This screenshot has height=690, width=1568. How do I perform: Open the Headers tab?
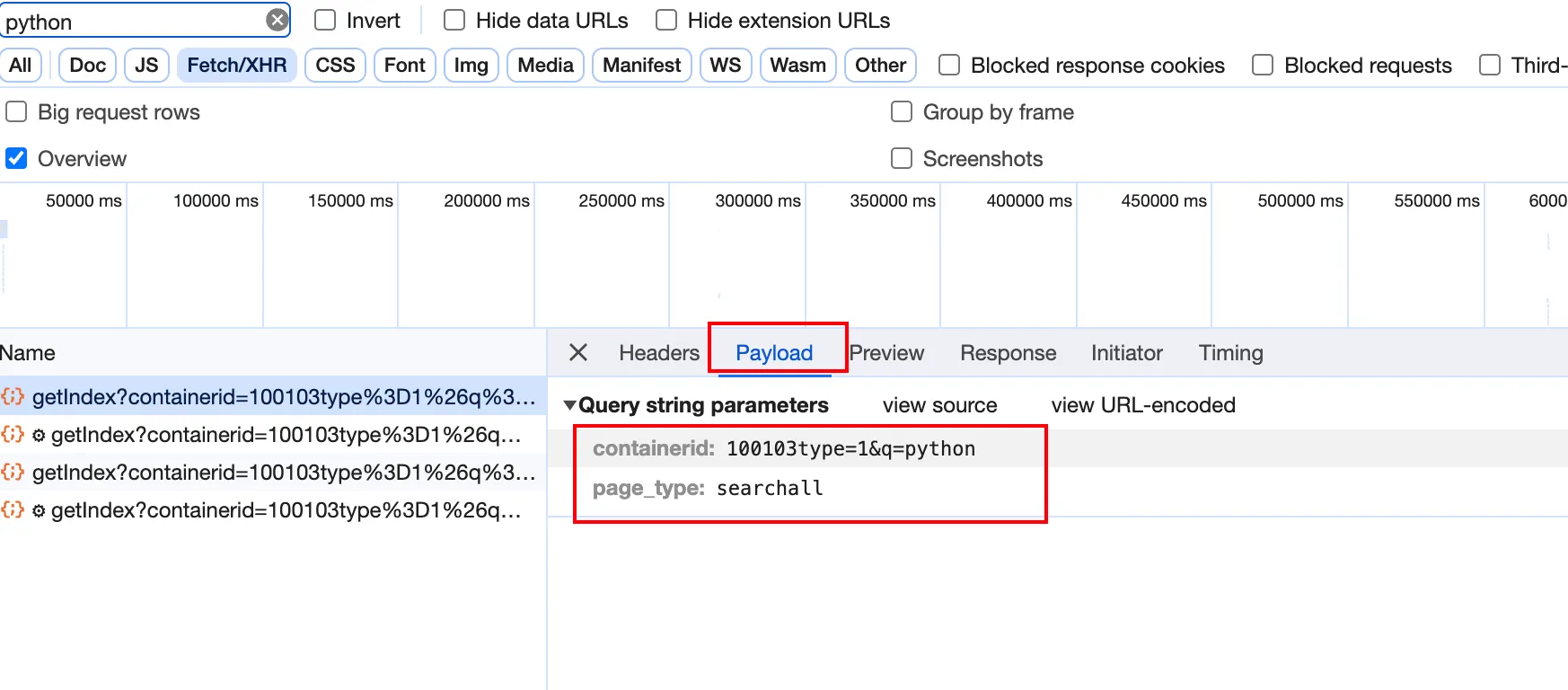click(659, 353)
